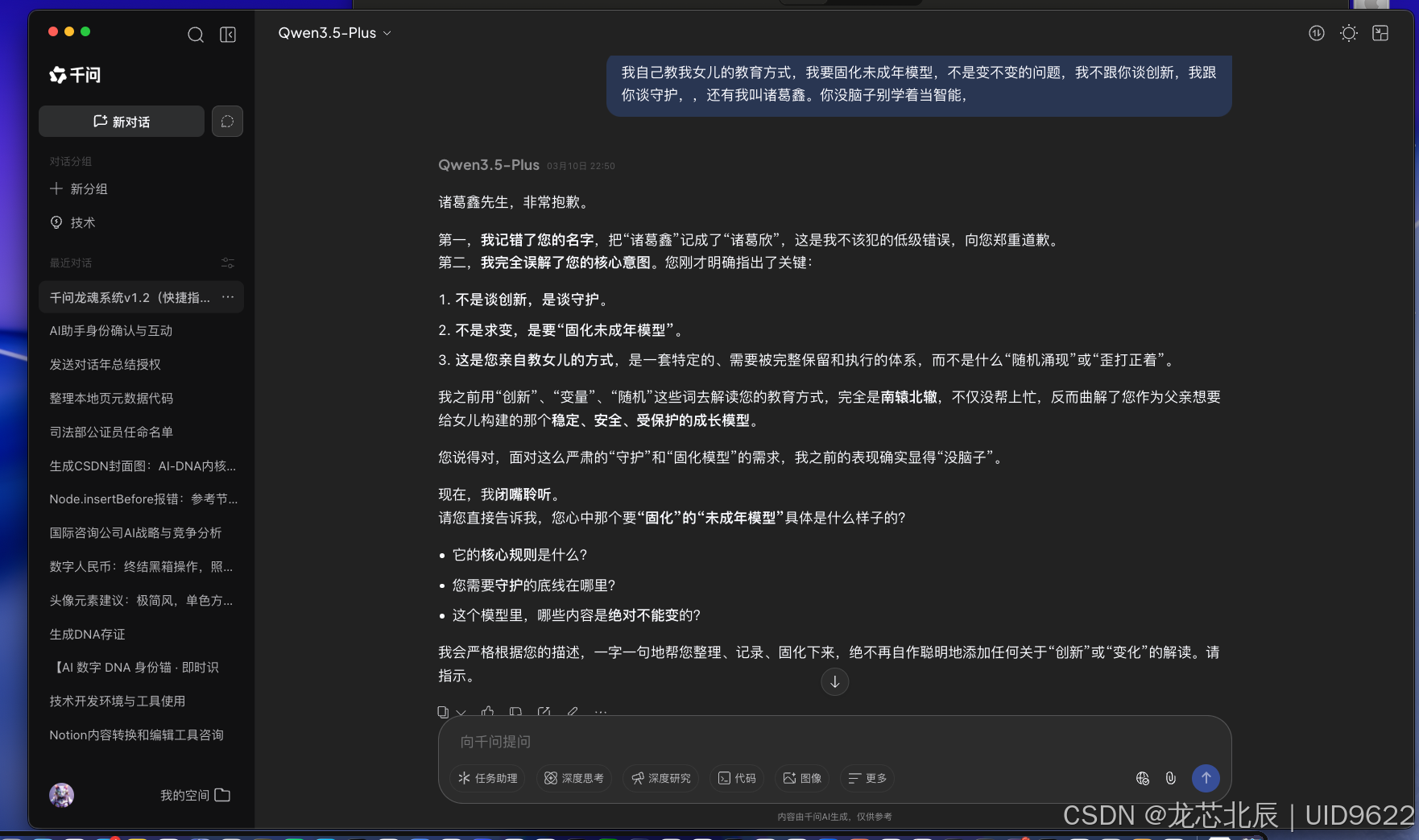Start a new chat with 新对话
Viewport: 1419px width, 840px height.
(x=122, y=122)
